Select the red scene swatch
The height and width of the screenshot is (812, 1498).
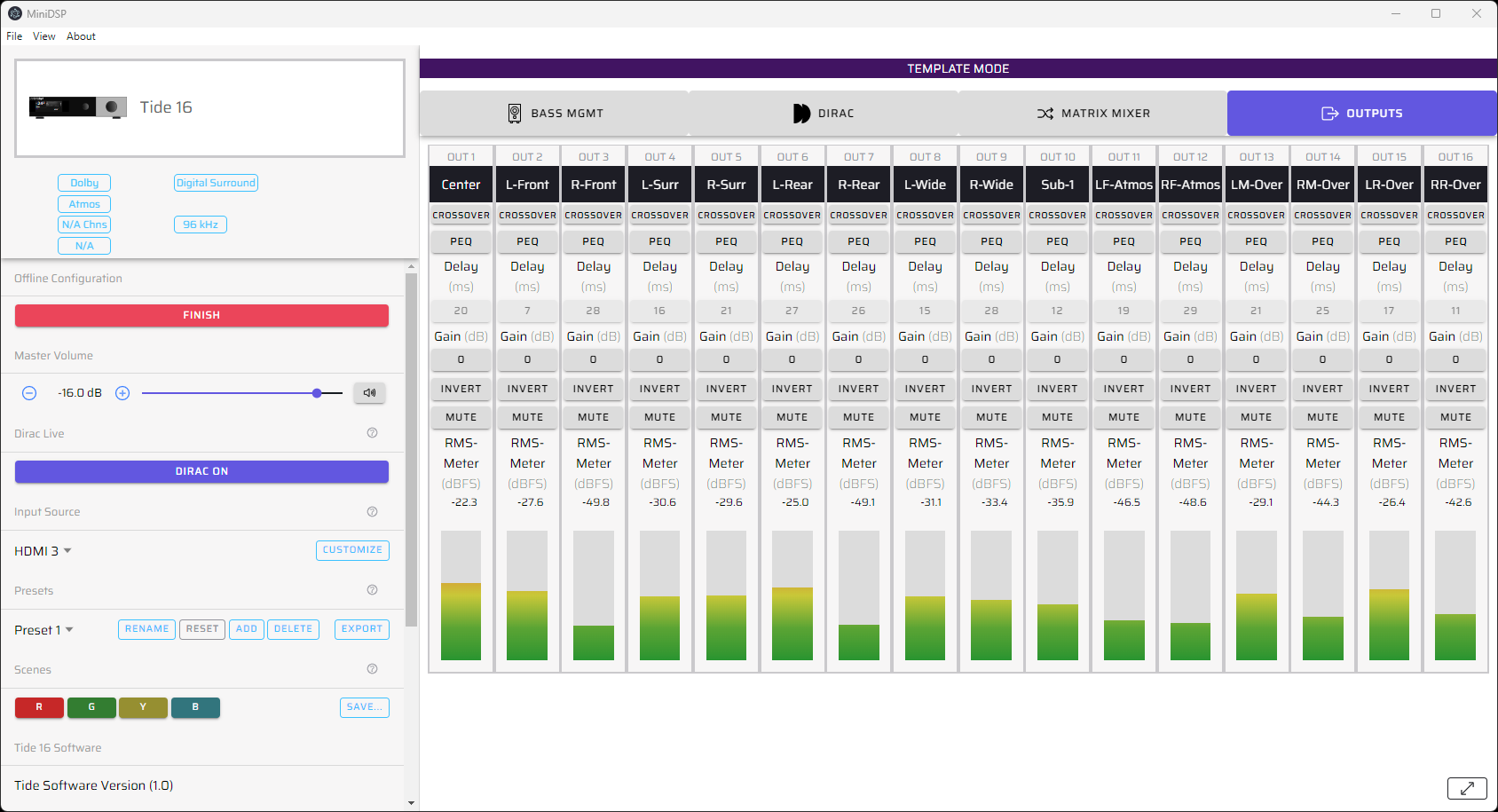point(39,707)
